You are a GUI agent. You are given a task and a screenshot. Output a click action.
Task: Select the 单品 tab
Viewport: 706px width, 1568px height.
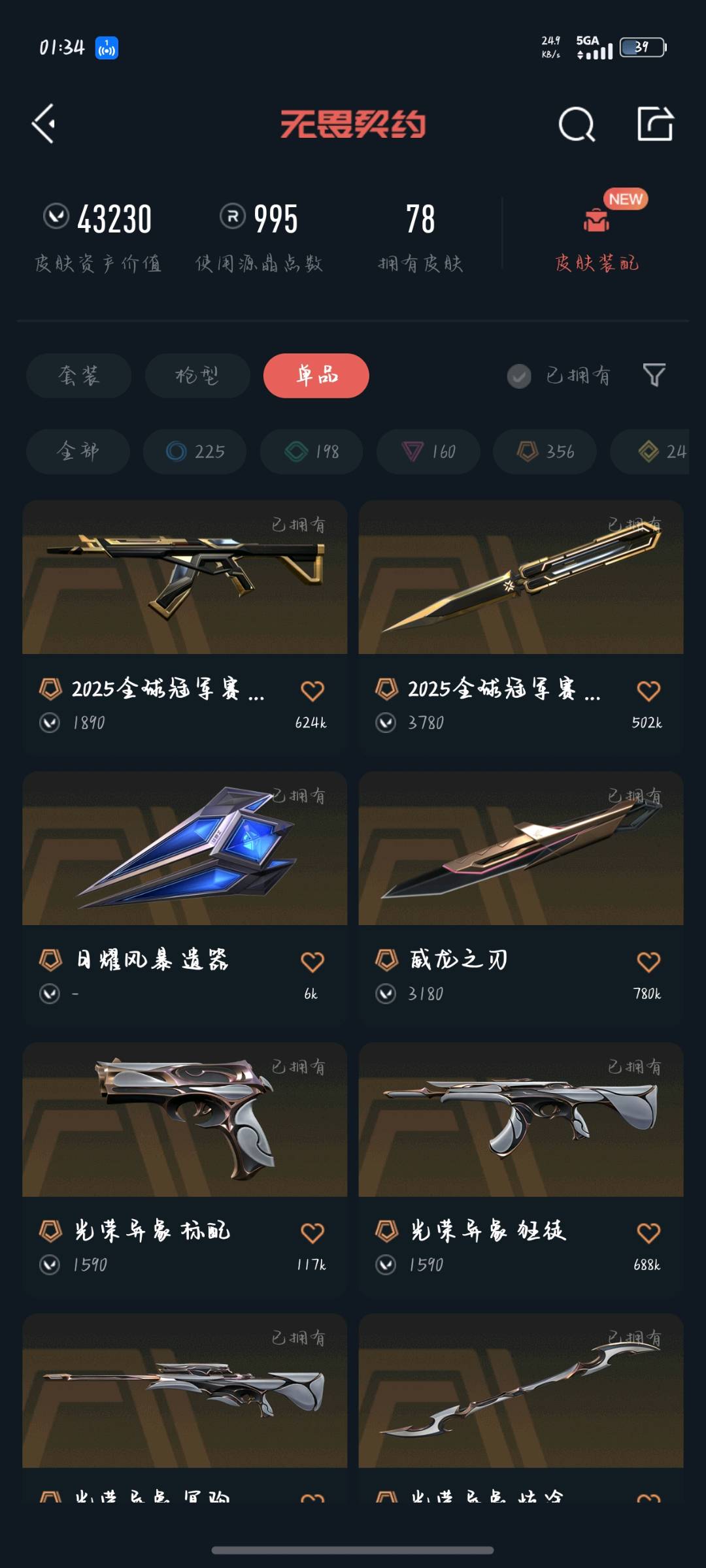point(316,376)
